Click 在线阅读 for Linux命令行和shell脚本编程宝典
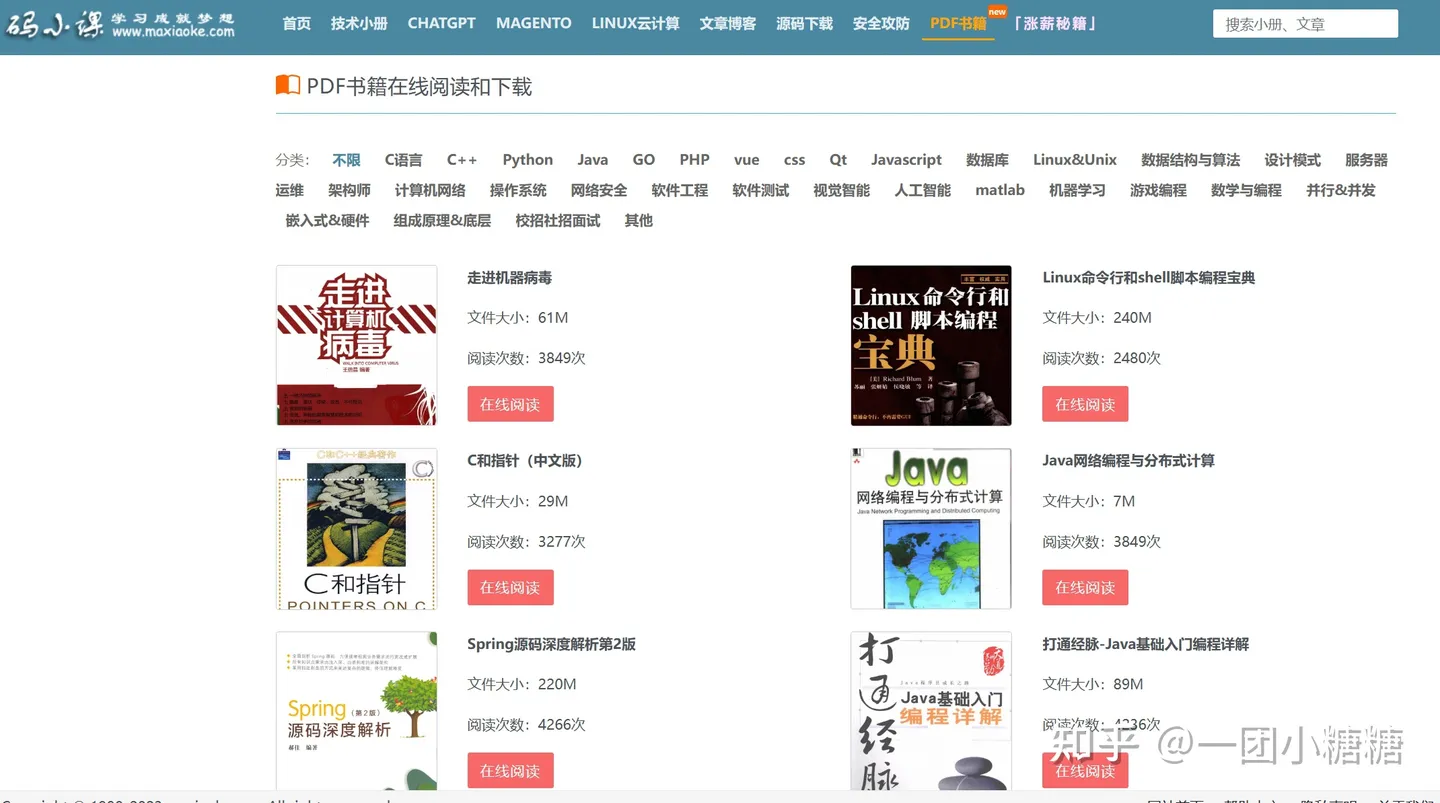 tap(1085, 404)
